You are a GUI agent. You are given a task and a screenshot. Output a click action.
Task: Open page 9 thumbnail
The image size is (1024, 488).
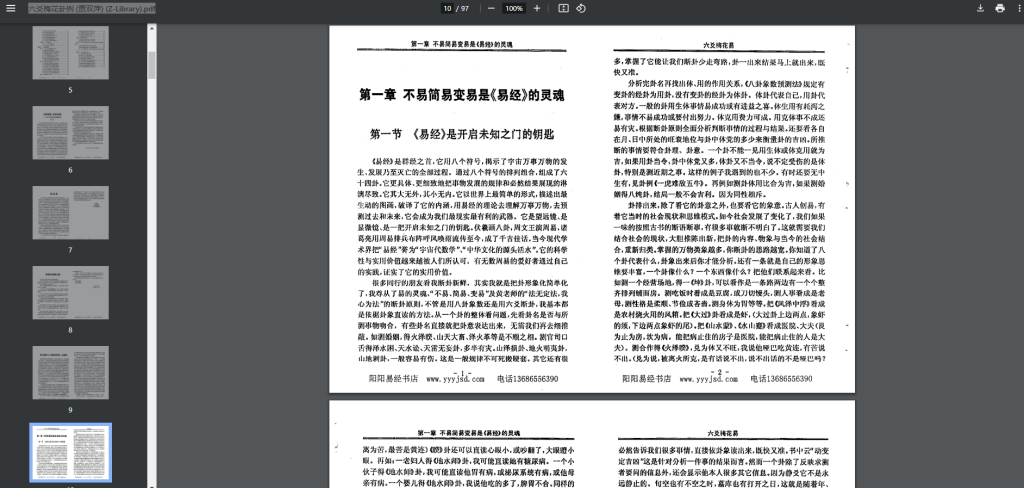[x=71, y=372]
